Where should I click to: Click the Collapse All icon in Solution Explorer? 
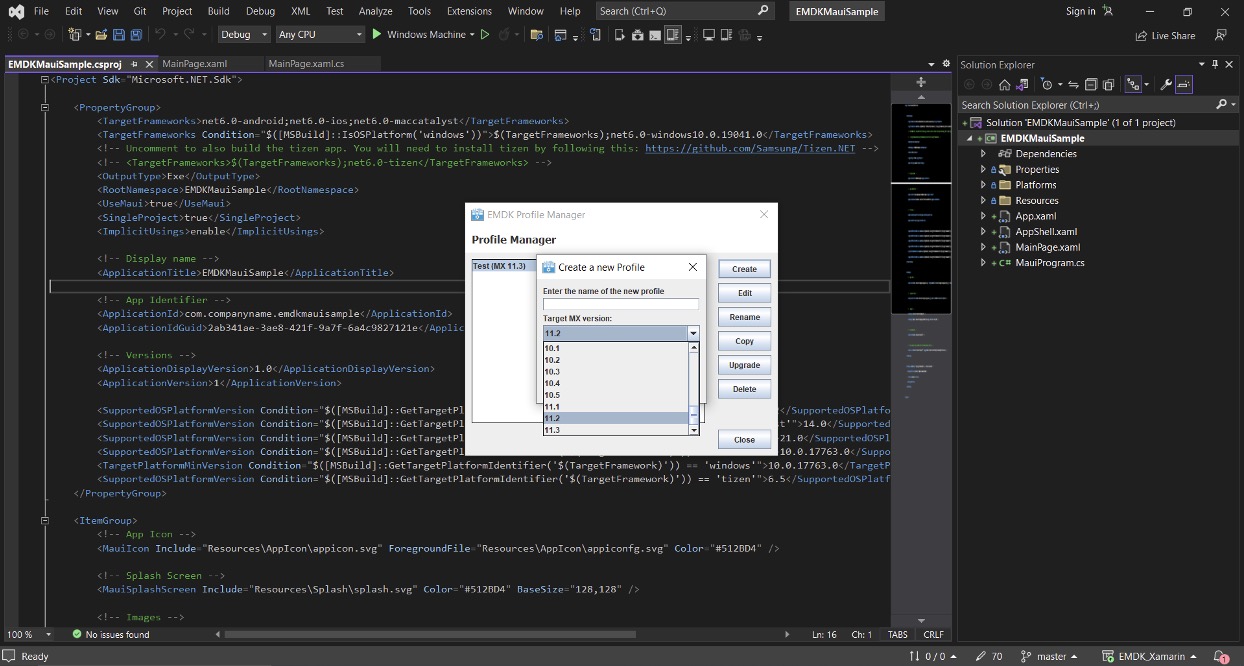tap(1092, 85)
